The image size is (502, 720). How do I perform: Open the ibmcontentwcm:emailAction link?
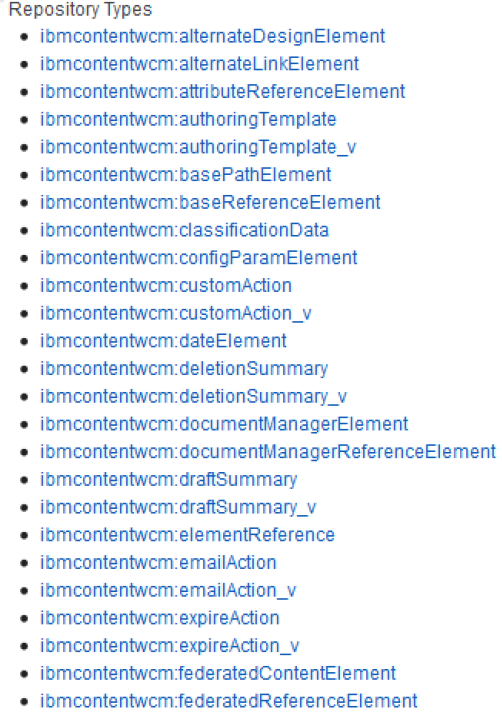tap(158, 563)
